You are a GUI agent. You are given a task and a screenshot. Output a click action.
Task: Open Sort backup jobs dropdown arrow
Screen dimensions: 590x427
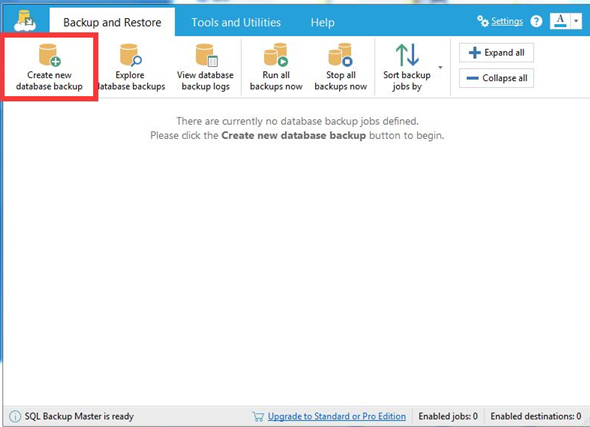click(440, 68)
